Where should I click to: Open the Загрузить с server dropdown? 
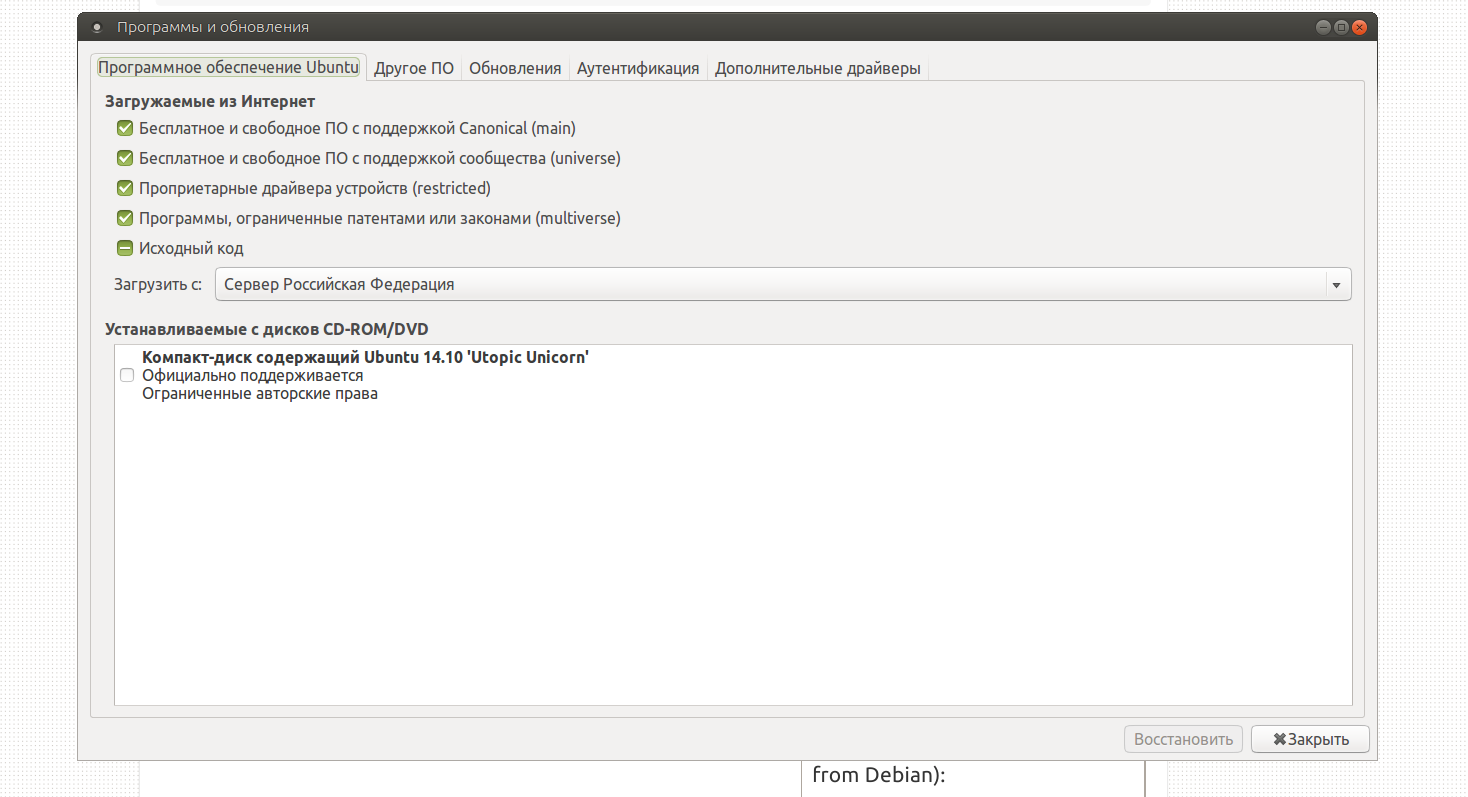coord(783,284)
